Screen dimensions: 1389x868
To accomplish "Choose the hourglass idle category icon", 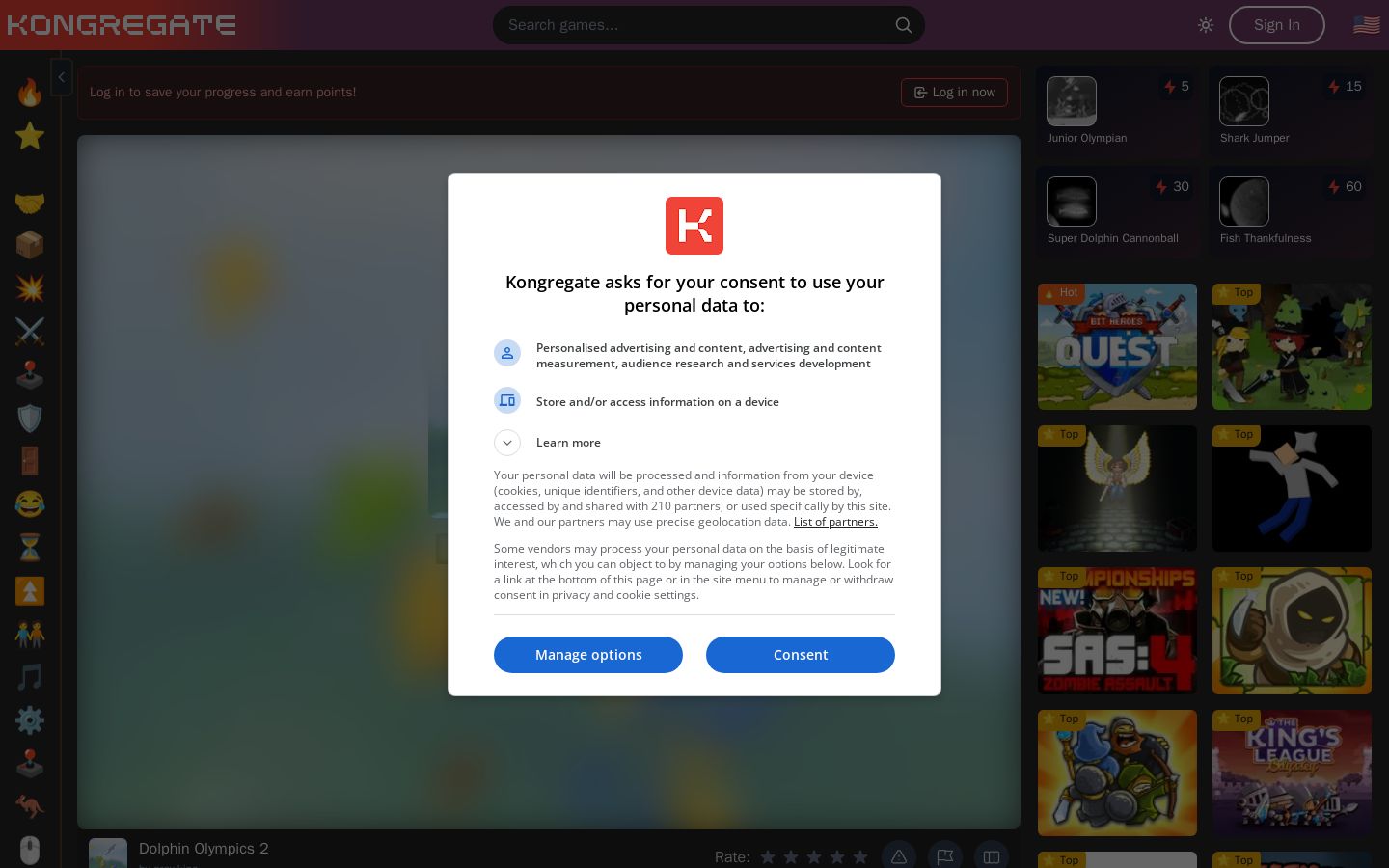I will click(x=30, y=548).
